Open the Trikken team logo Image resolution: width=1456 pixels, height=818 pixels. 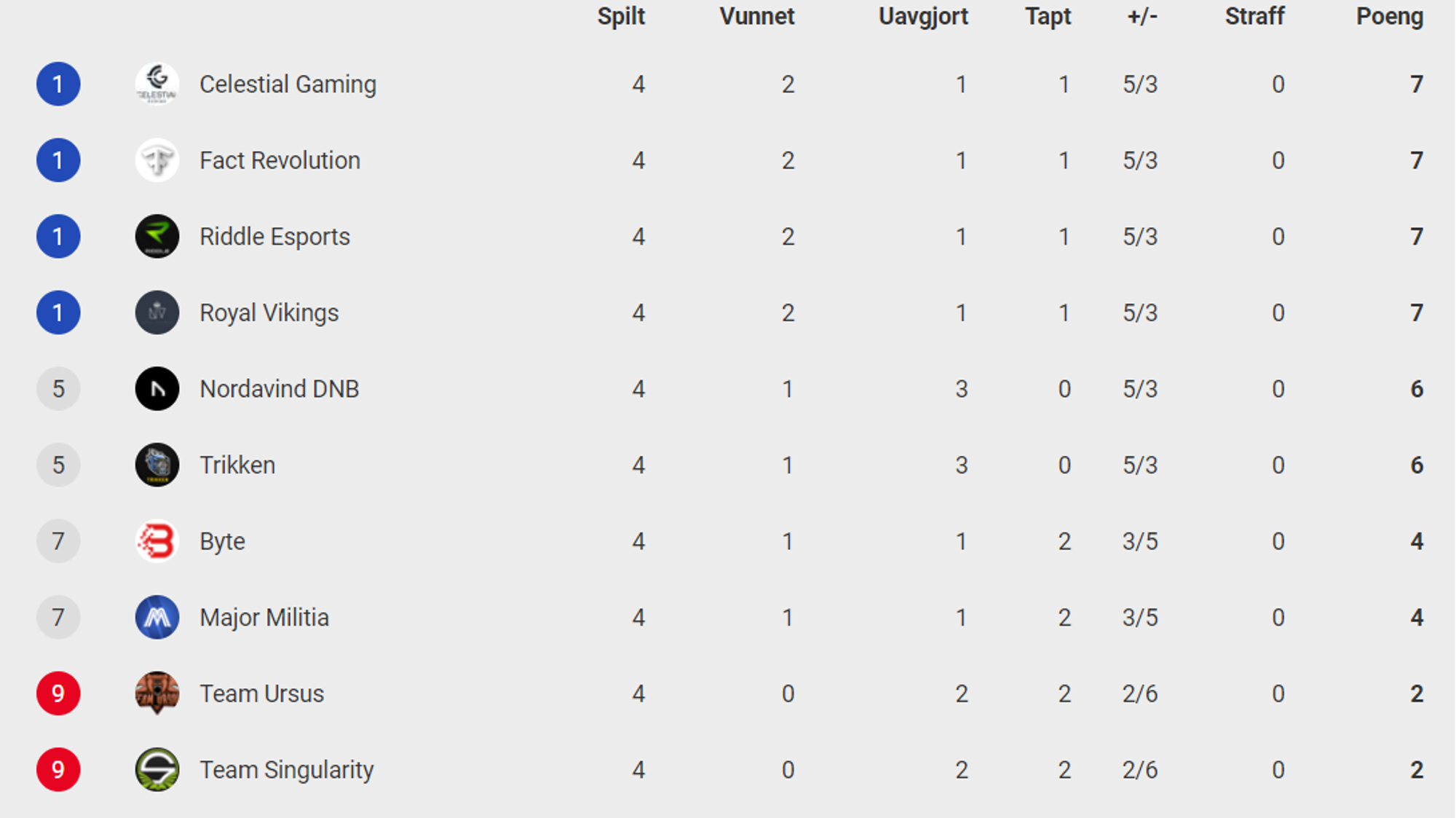click(157, 465)
